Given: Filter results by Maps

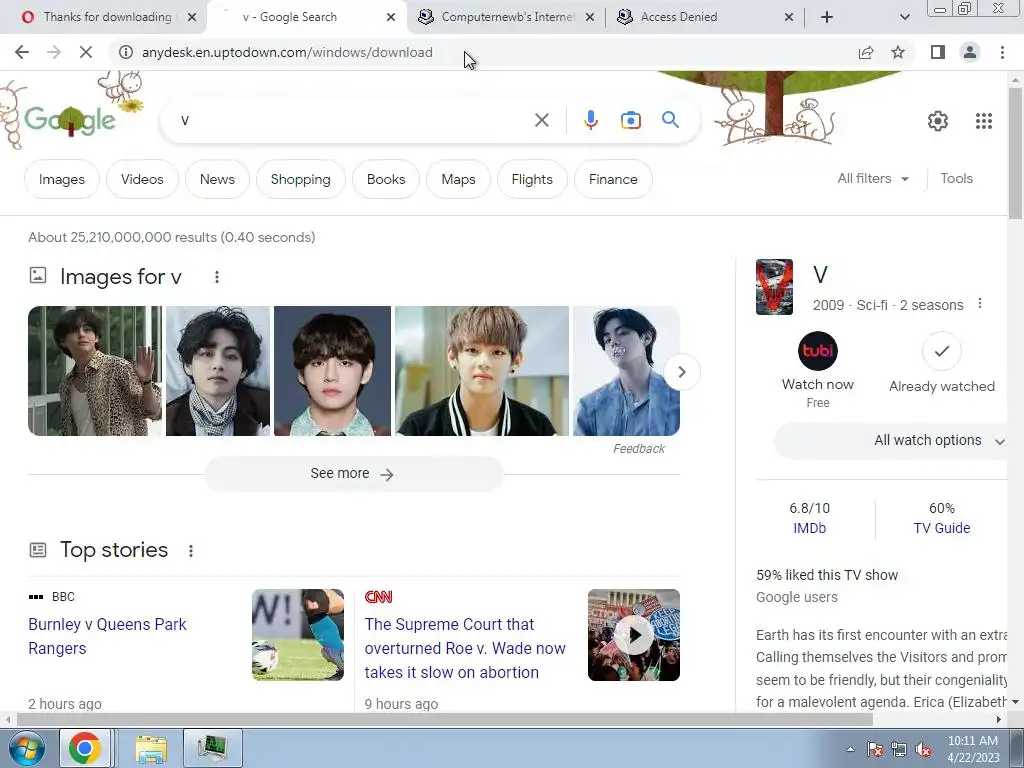Looking at the screenshot, I should (458, 179).
